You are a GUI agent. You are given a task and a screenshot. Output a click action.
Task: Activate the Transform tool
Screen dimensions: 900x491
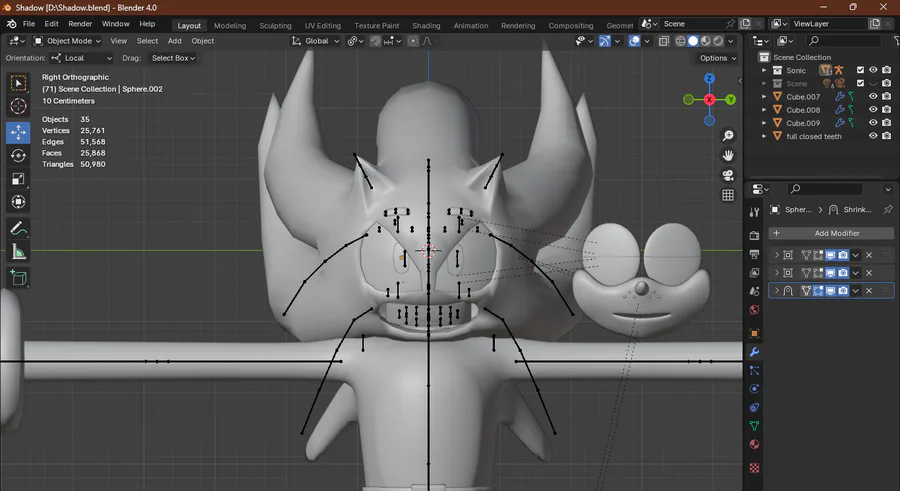pos(18,202)
